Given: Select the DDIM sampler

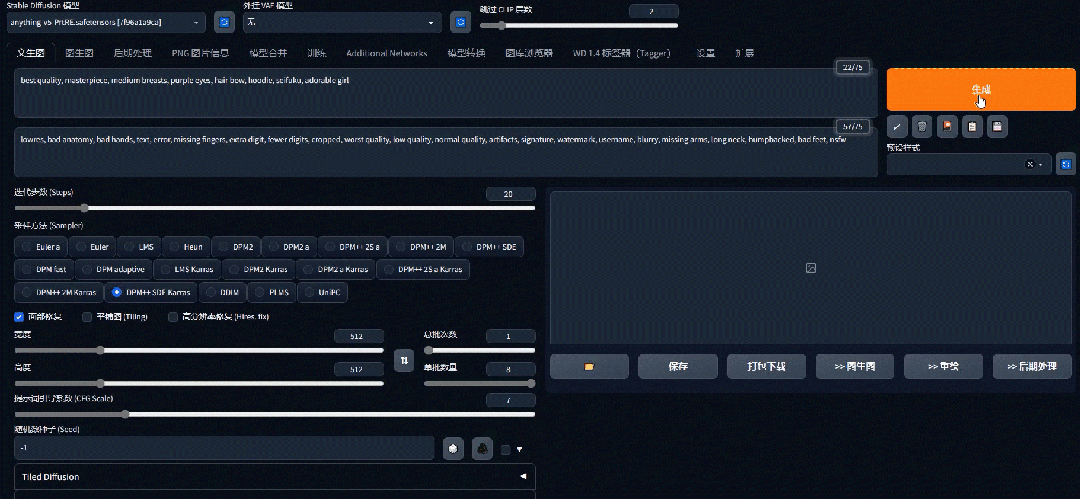Looking at the screenshot, I should (x=222, y=292).
